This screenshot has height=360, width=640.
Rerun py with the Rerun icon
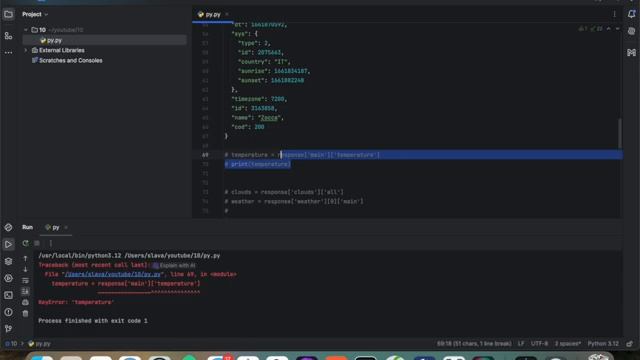pos(25,243)
